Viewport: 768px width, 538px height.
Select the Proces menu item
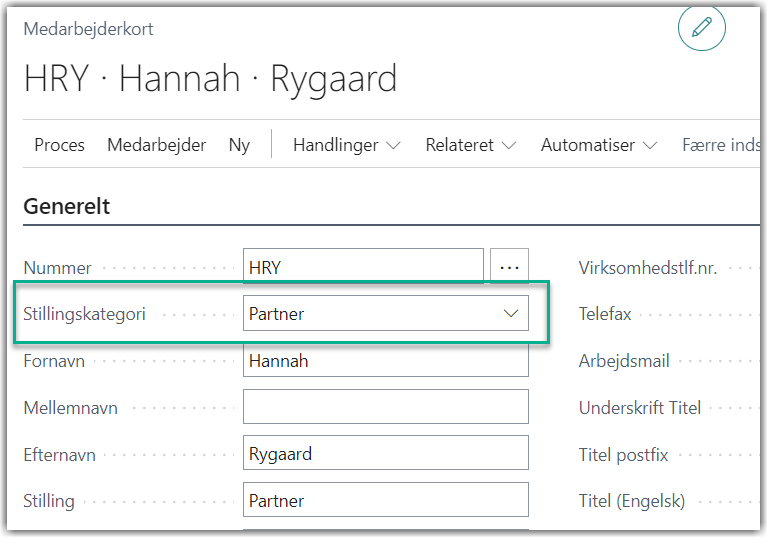pyautogui.click(x=60, y=145)
